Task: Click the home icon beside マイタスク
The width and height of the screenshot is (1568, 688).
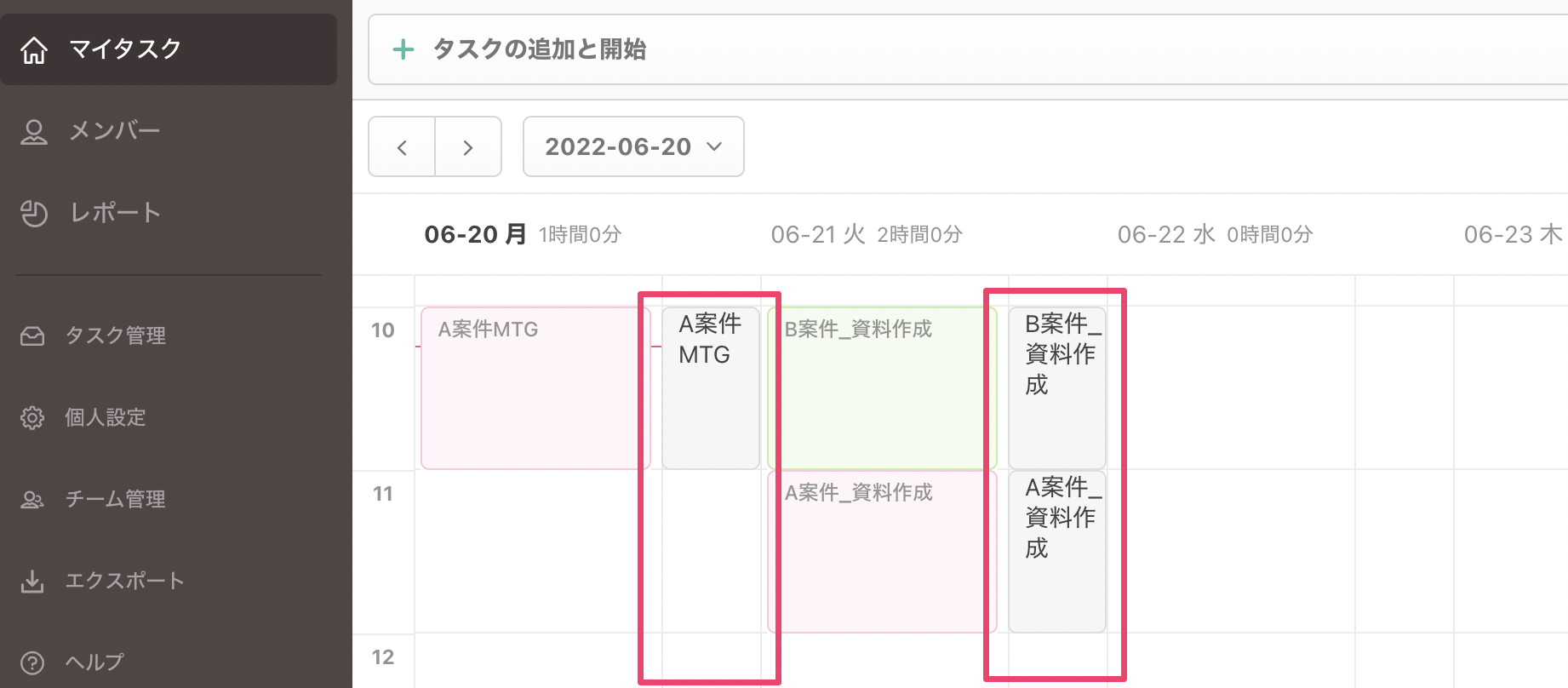Action: 33,49
